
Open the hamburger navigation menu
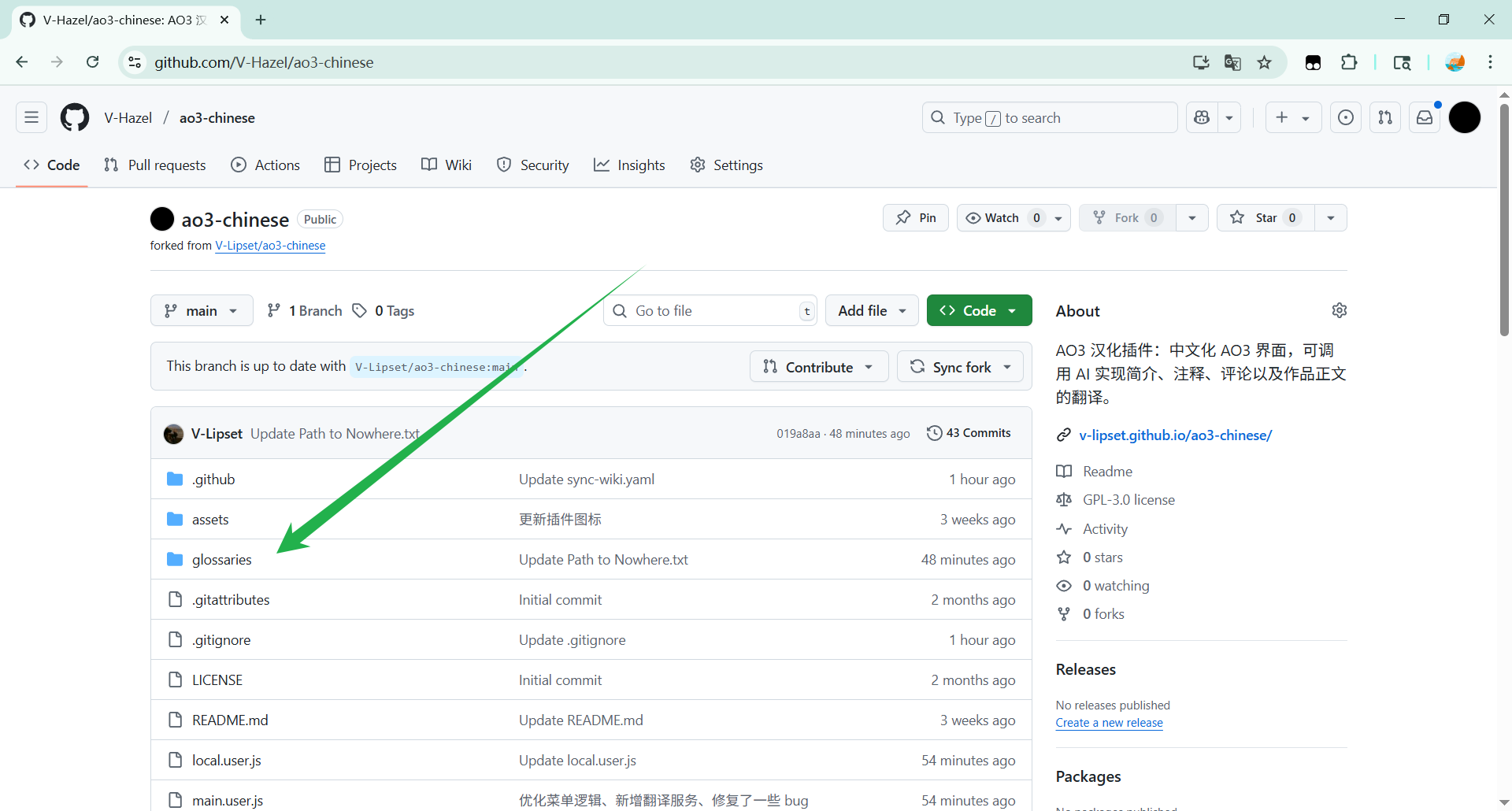coord(31,118)
